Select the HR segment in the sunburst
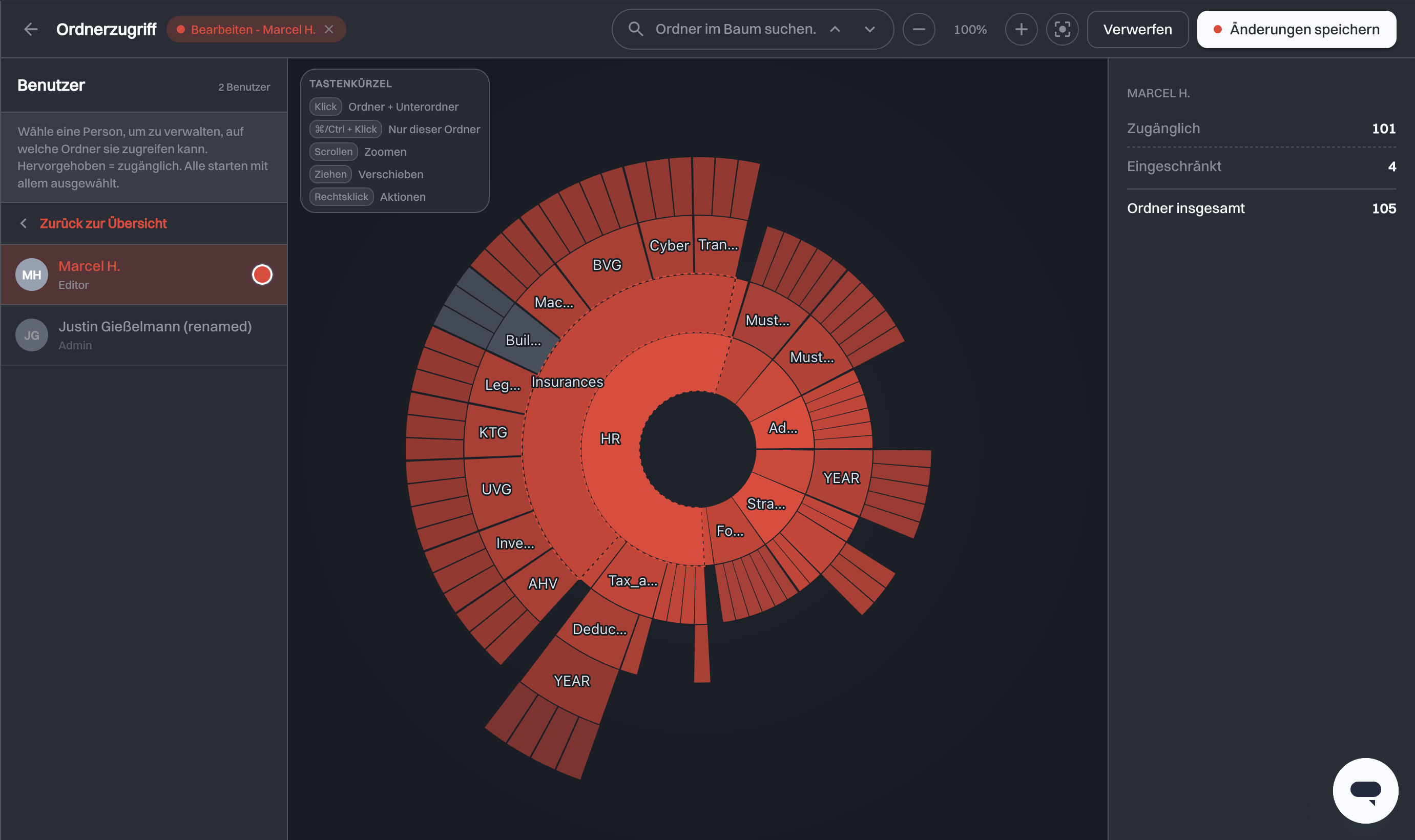 coord(610,438)
